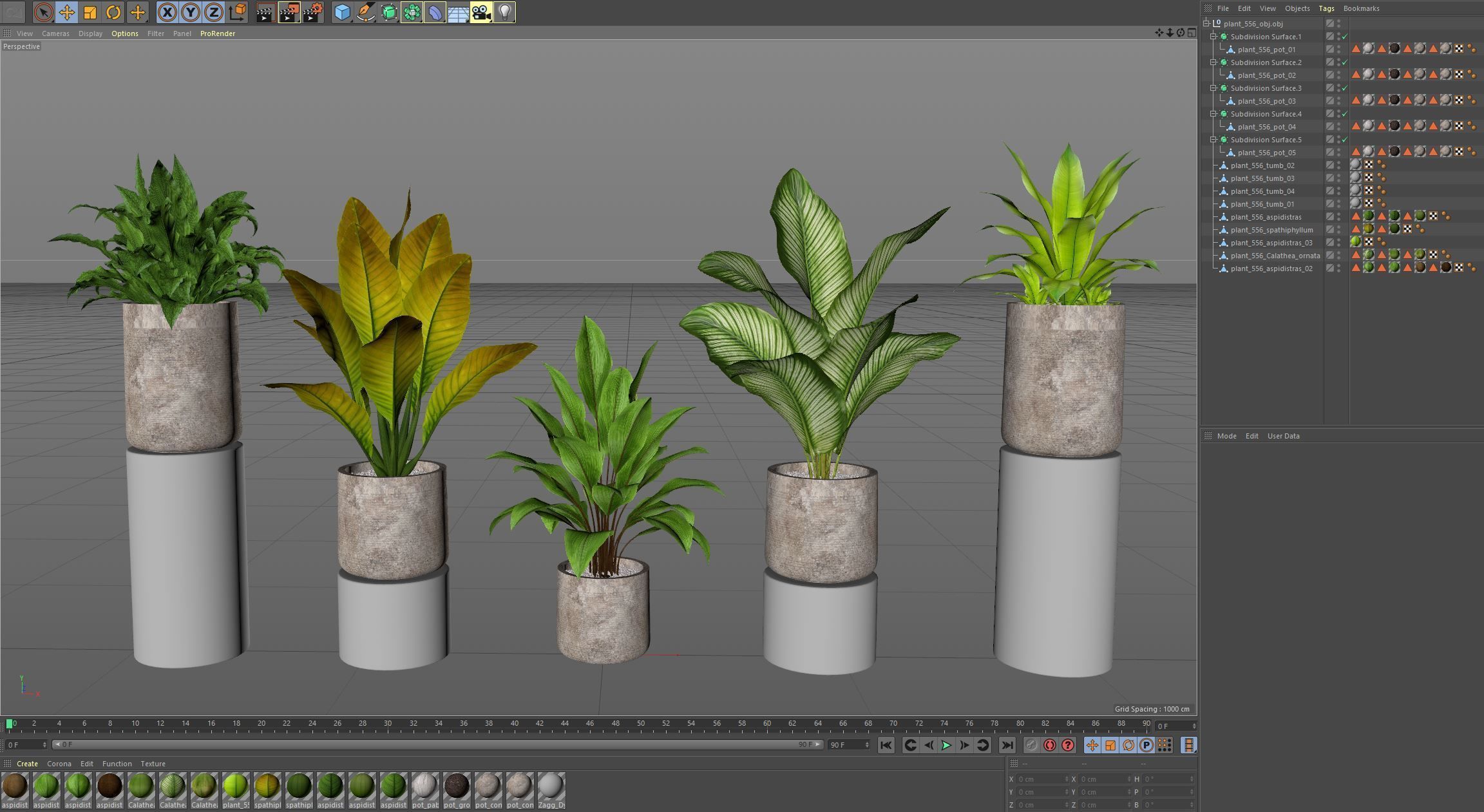
Task: Select the Scale tool in top toolbar
Action: coord(90,12)
